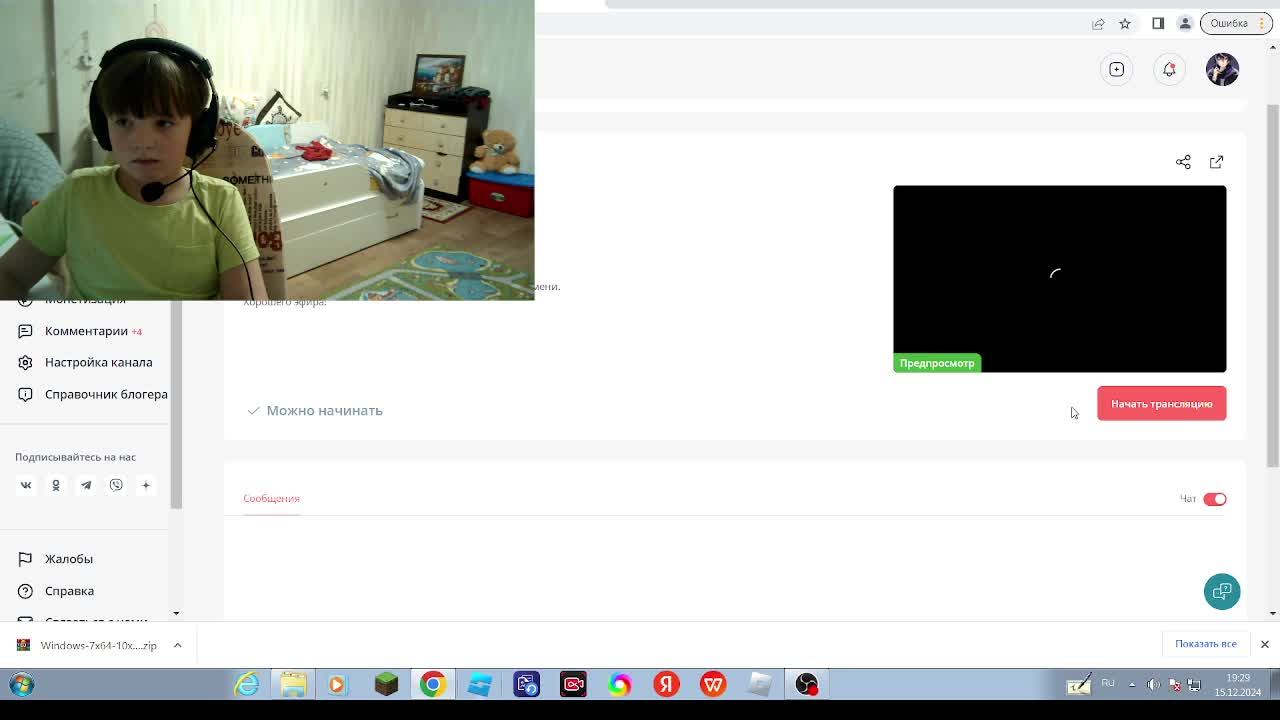Open Комментарии in the sidebar
The width and height of the screenshot is (1280, 720).
pyautogui.click(x=86, y=331)
